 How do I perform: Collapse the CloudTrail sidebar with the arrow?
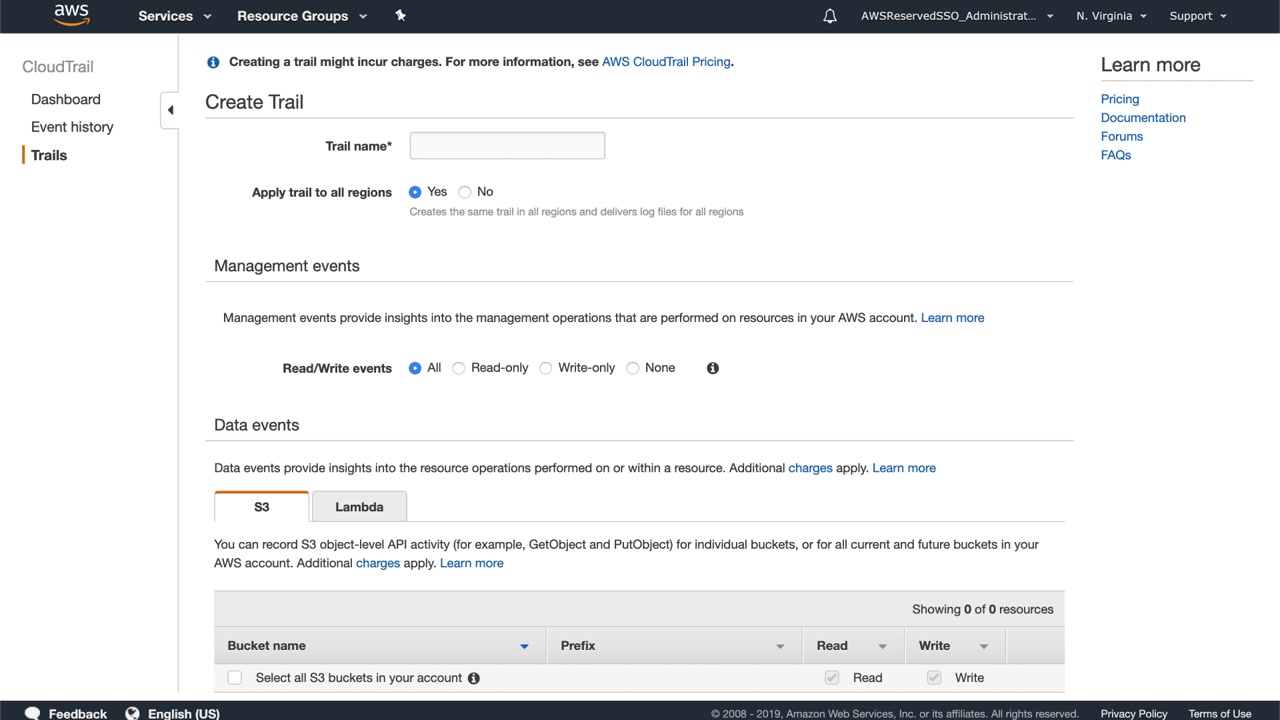pos(170,110)
